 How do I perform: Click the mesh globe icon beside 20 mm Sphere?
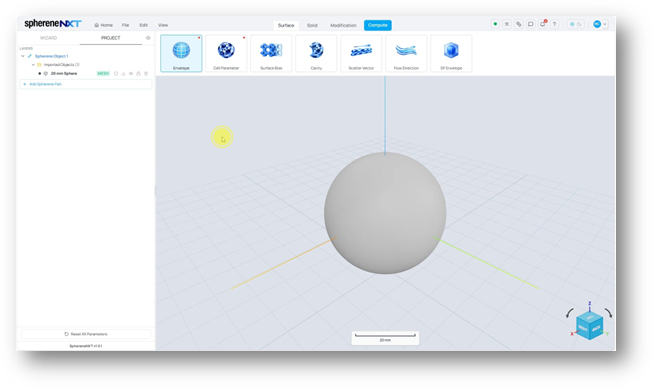point(46,73)
